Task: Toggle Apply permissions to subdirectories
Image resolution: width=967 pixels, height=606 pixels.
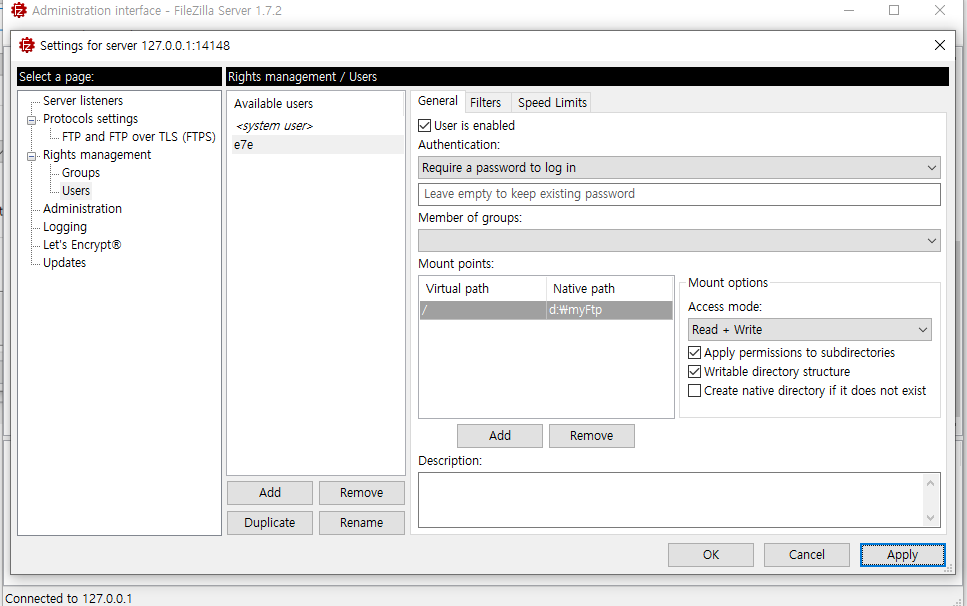Action: click(x=694, y=353)
